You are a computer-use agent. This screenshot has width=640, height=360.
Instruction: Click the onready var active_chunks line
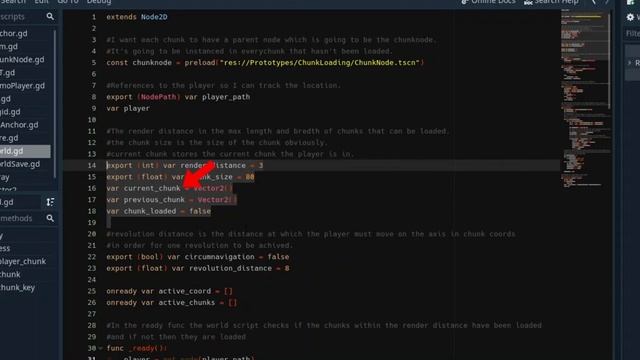171,302
